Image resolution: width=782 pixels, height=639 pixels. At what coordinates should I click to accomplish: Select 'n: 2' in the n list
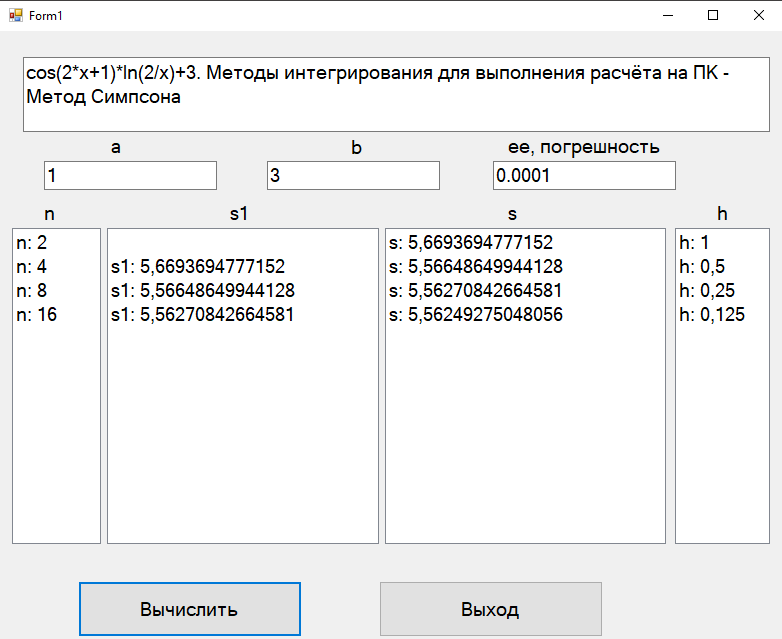(x=56, y=242)
